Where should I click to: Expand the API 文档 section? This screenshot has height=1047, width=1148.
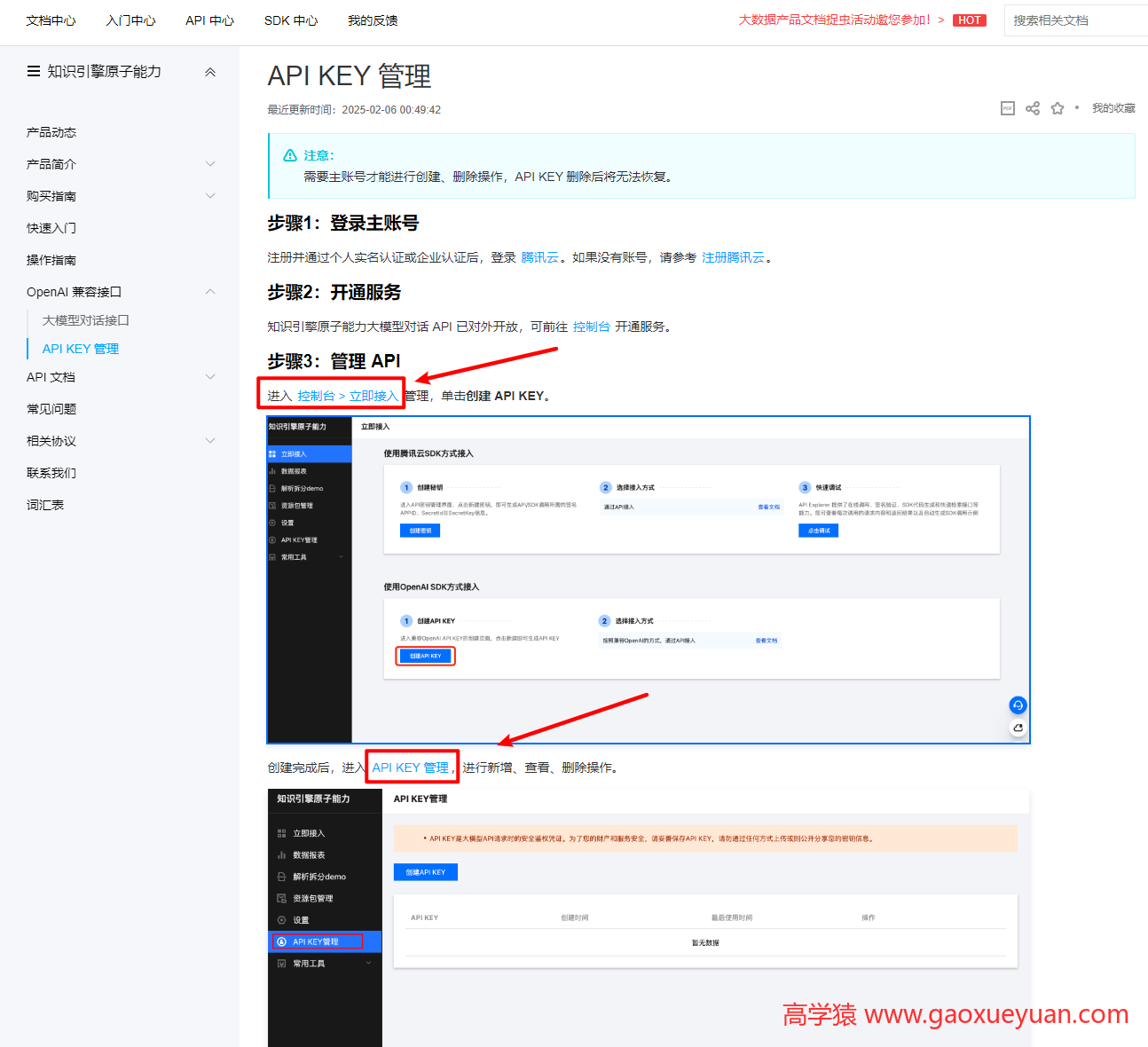[210, 376]
